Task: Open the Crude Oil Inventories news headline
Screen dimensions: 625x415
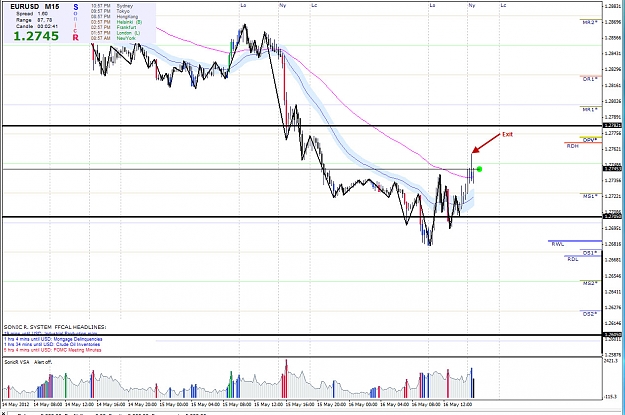Action: click(x=52, y=344)
